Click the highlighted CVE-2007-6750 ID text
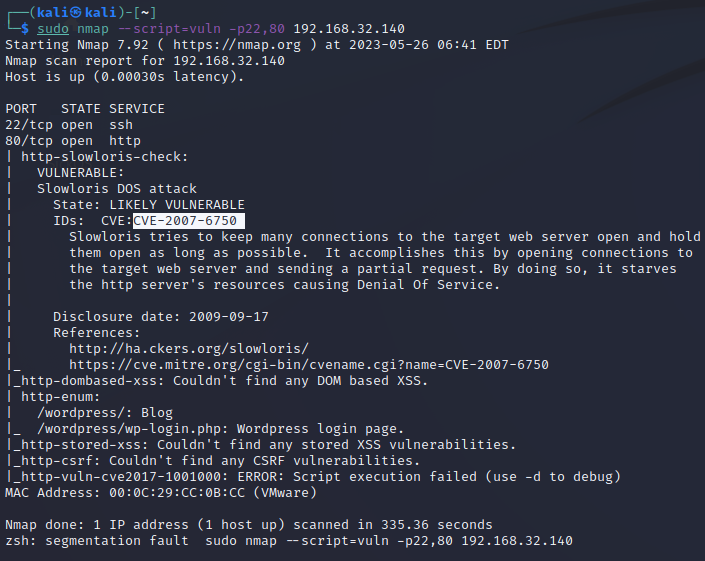705x561 pixels. [x=189, y=220]
